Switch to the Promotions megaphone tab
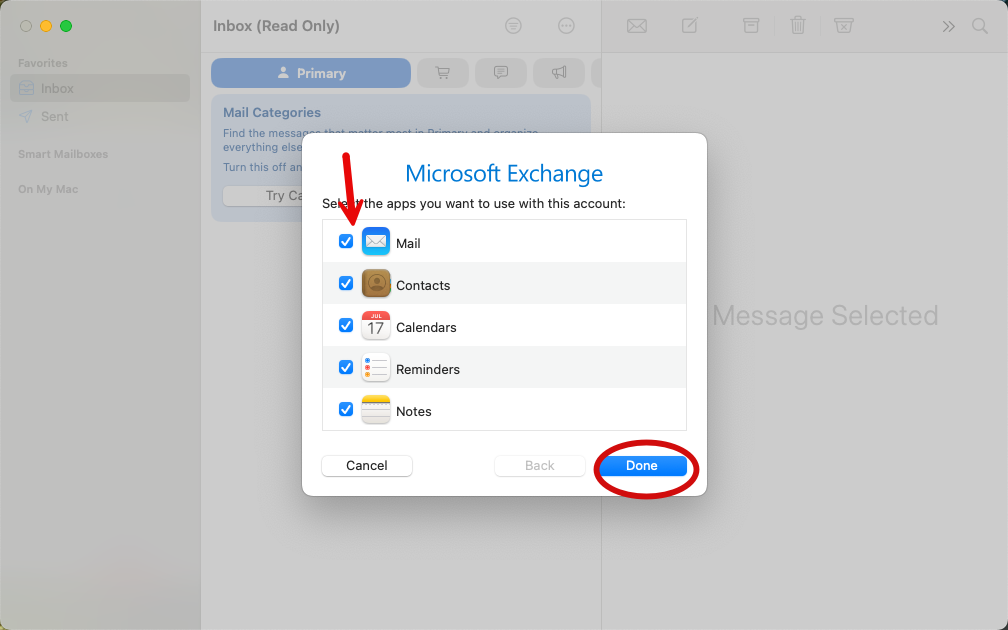Viewport: 1008px width, 630px height. (559, 73)
